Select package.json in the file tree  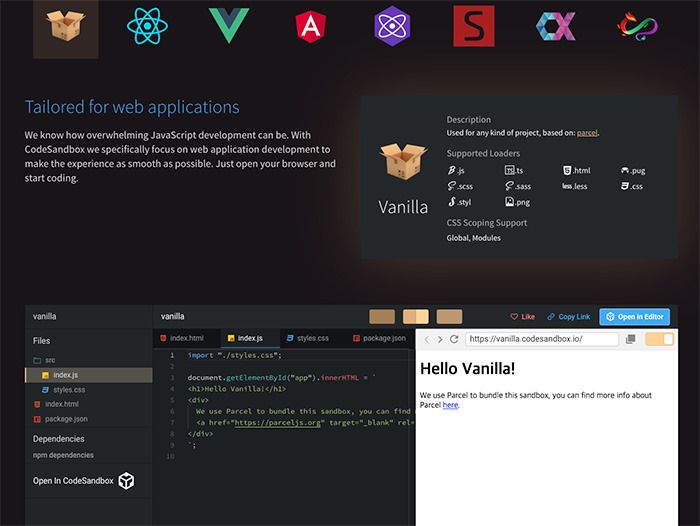pos(89,419)
